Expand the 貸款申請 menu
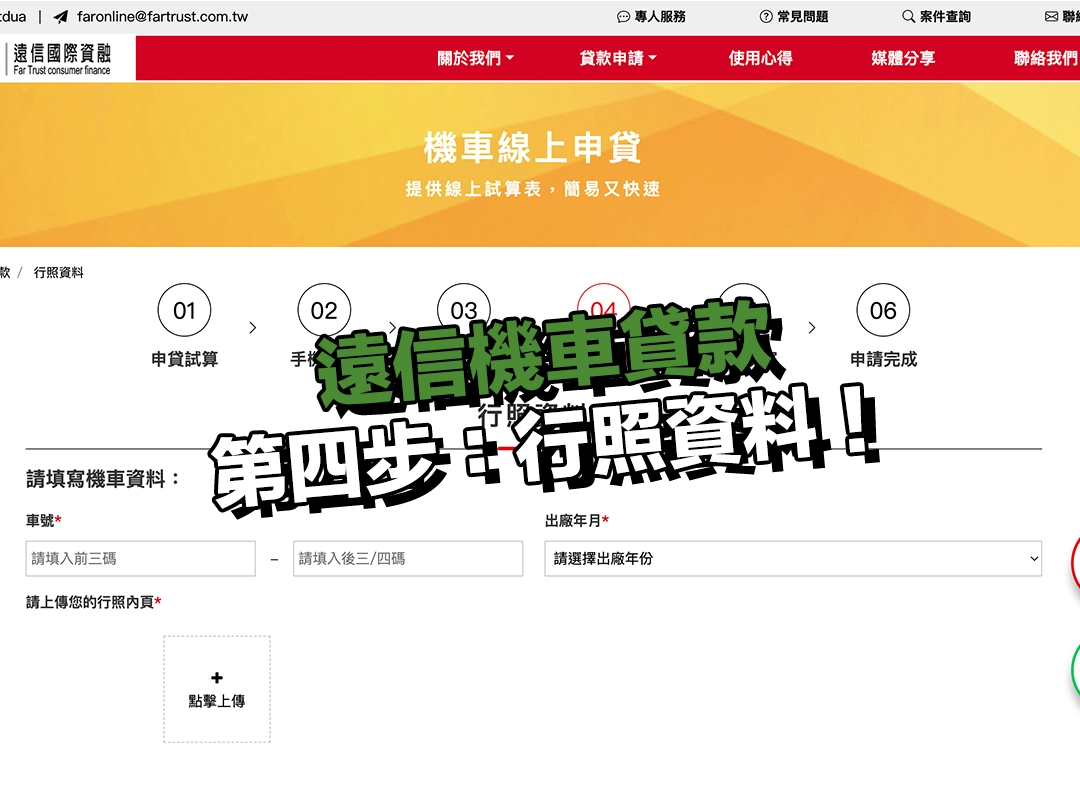The height and width of the screenshot is (800, 1080). click(x=618, y=58)
